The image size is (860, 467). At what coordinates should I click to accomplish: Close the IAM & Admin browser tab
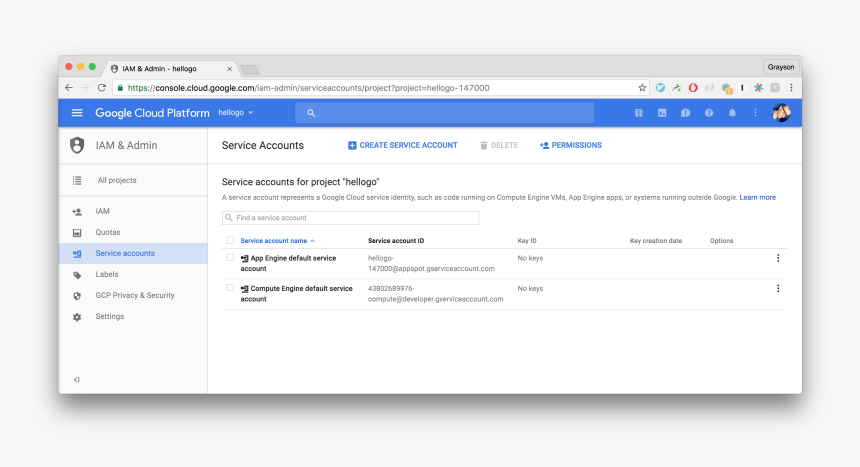(x=229, y=69)
